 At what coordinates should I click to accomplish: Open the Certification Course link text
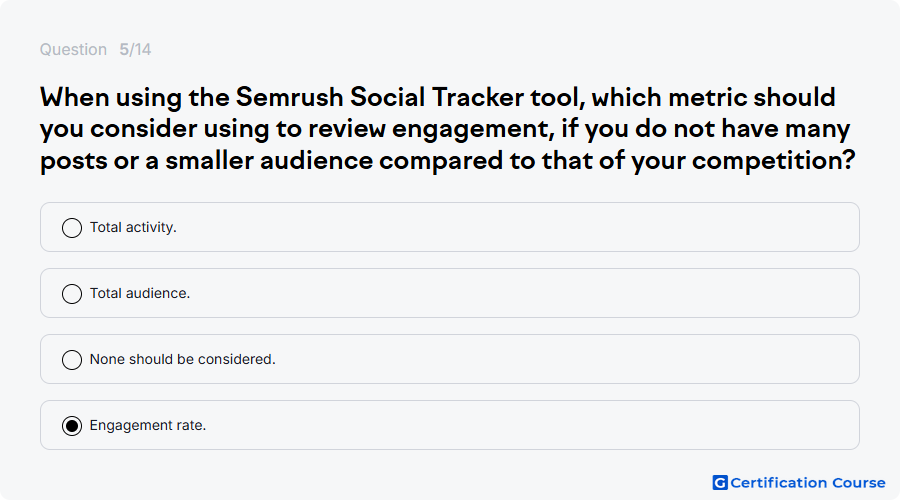(808, 483)
